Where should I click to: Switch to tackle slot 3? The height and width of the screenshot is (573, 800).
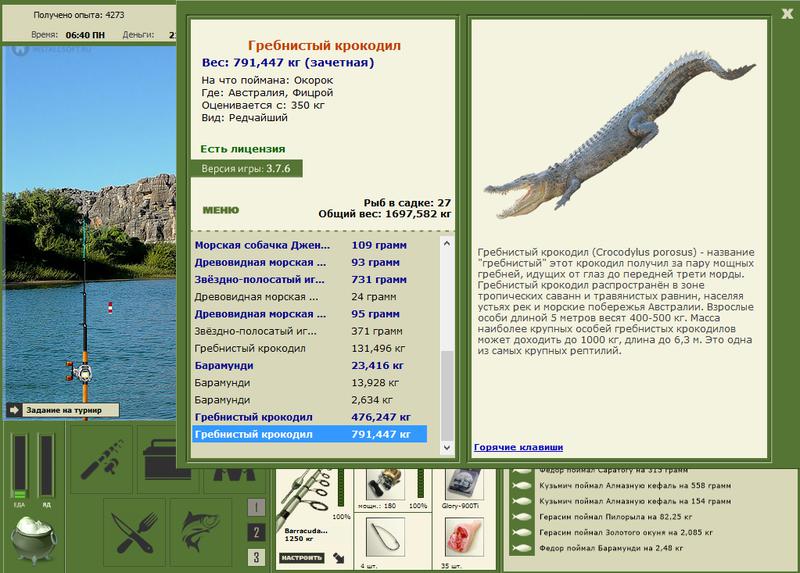click(256, 557)
